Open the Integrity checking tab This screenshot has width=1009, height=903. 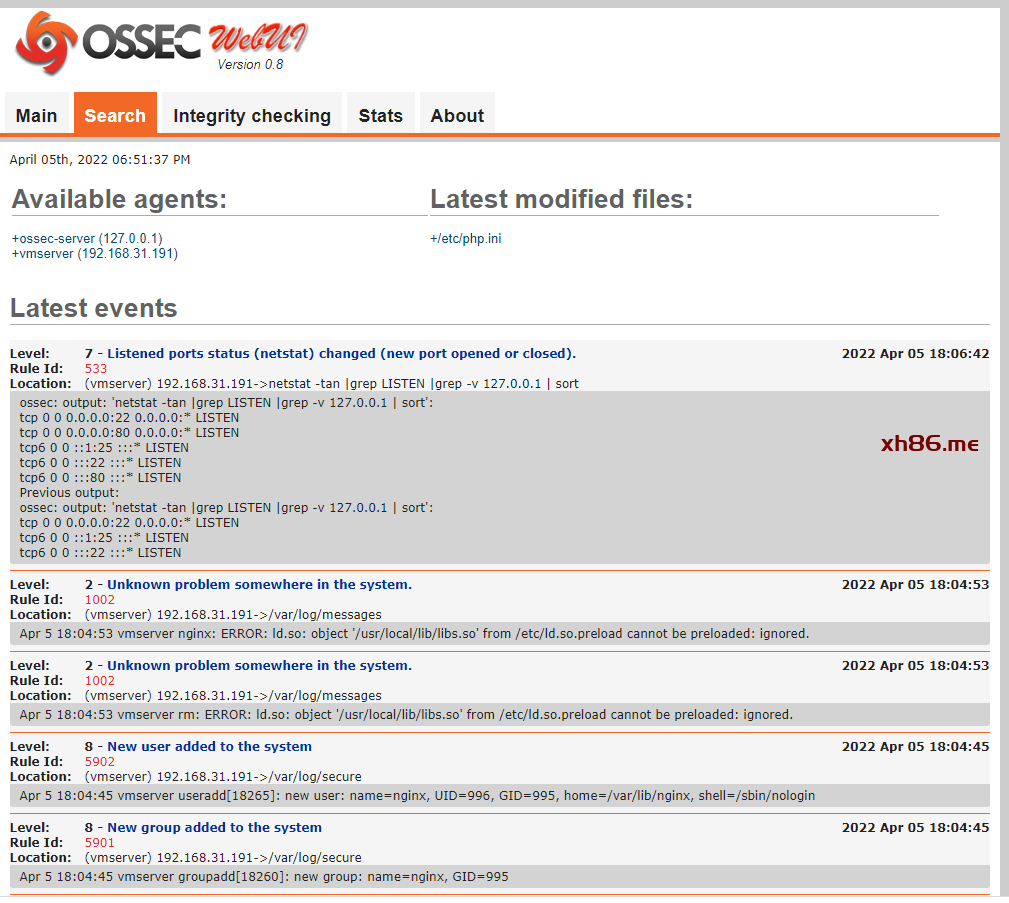click(x=251, y=115)
